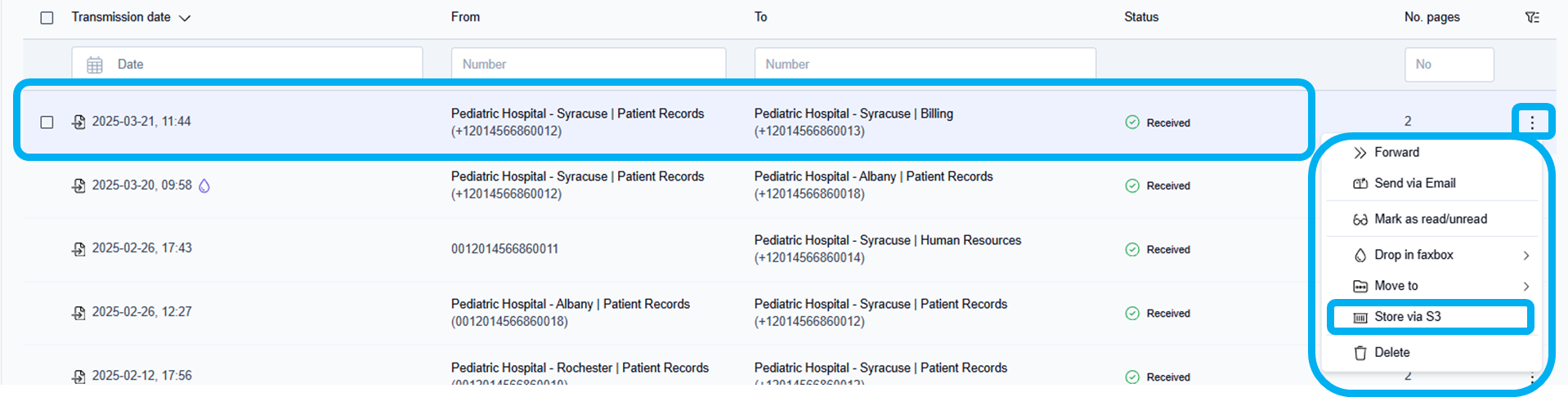Screen dimensions: 1568x397
Task: Click the faxbox drop icon beside 2025-03-20, 09:58
Action: [204, 186]
